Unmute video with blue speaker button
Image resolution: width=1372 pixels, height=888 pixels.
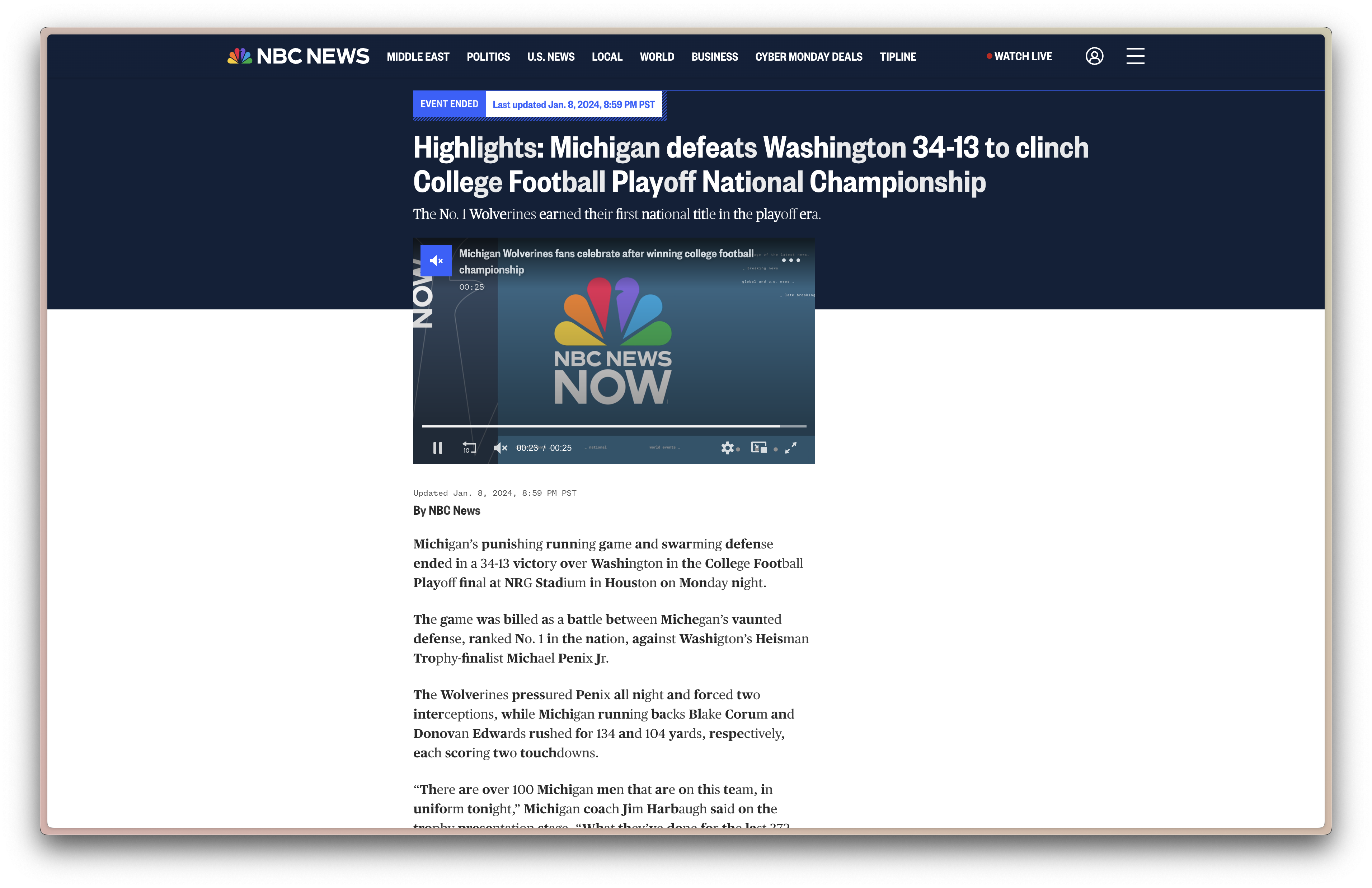pyautogui.click(x=436, y=261)
